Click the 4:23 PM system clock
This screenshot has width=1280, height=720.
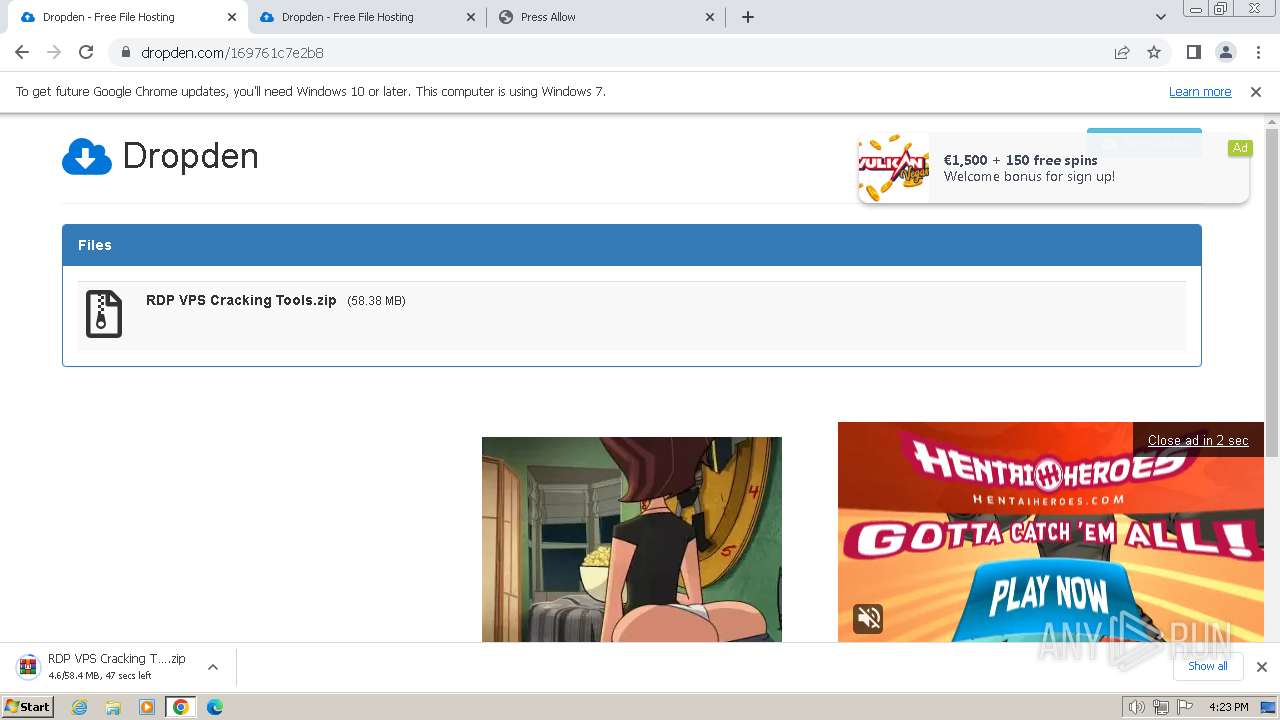pyautogui.click(x=1228, y=707)
